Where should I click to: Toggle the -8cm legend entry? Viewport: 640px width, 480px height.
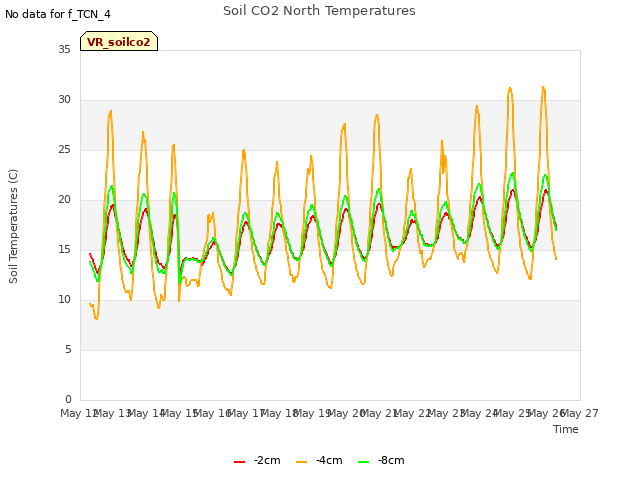click(x=381, y=460)
